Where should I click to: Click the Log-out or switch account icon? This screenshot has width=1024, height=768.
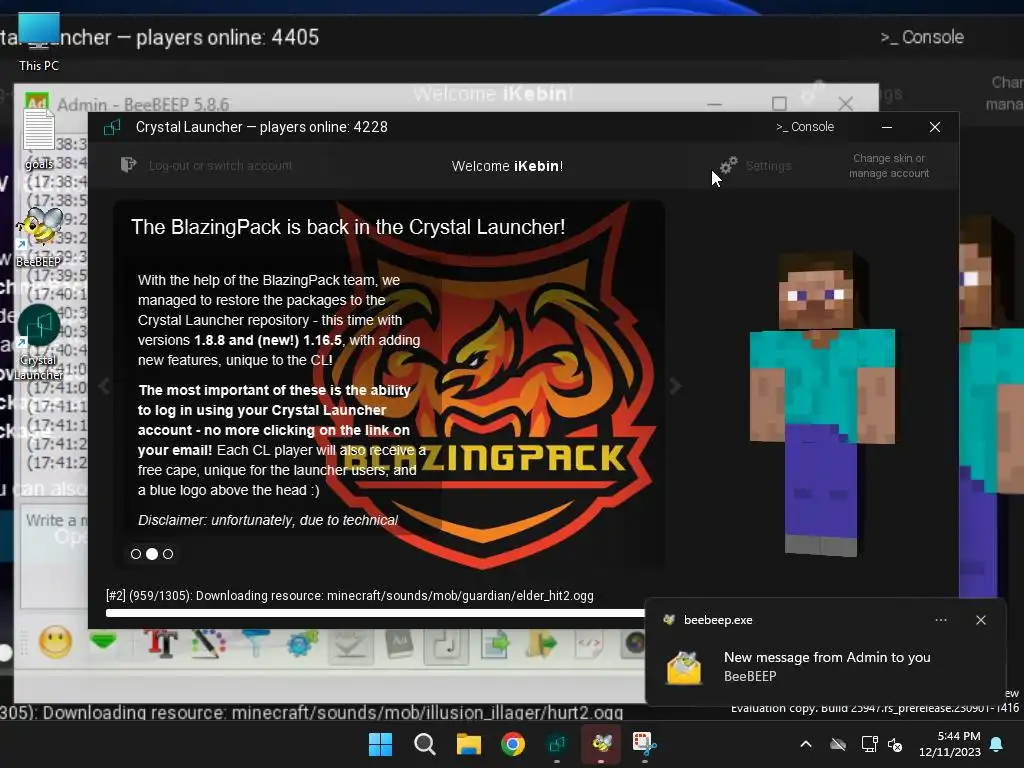(129, 165)
